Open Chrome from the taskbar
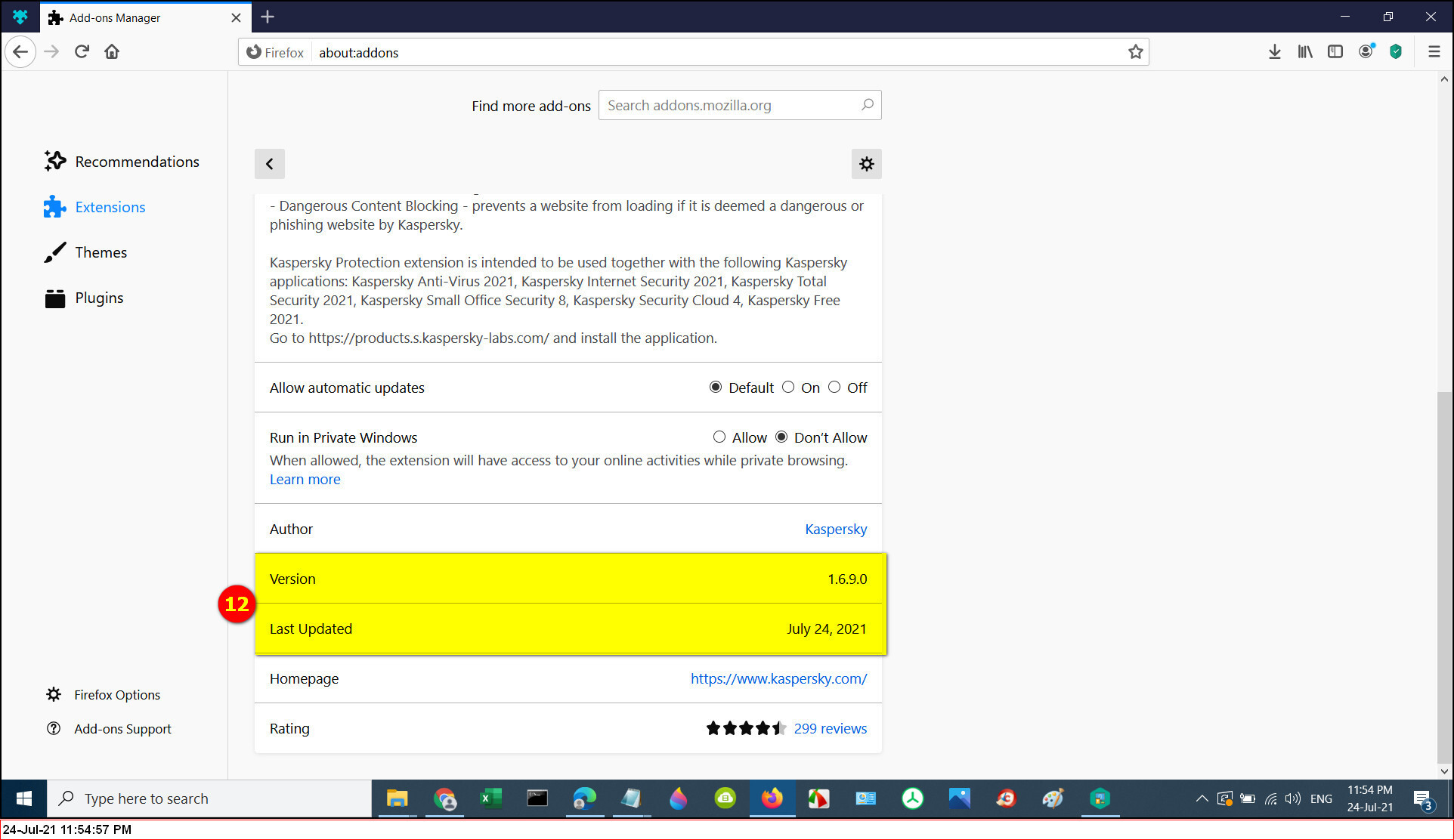 (x=445, y=798)
